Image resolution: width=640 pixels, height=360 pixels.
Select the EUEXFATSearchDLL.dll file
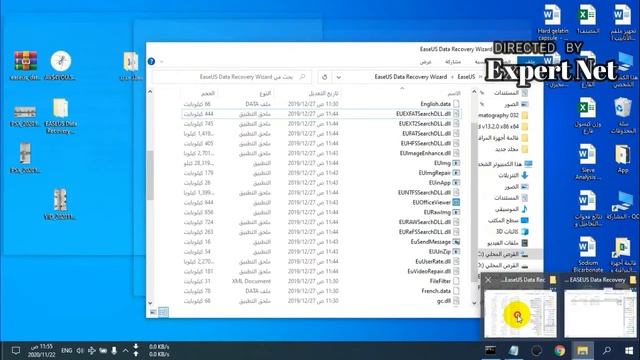point(423,114)
